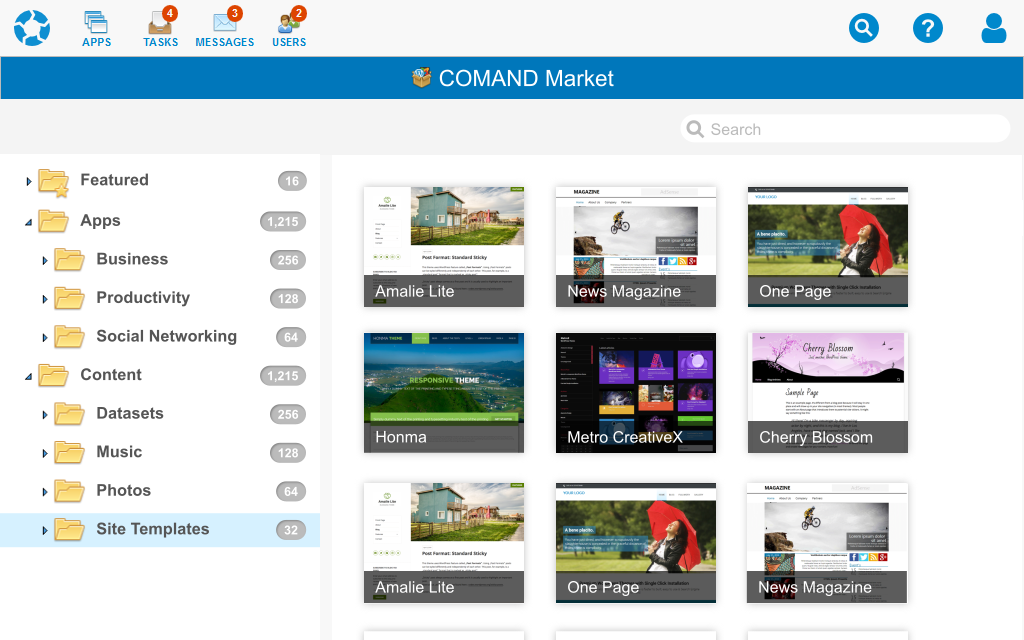Click the COMAND logo icon

(x=32, y=28)
